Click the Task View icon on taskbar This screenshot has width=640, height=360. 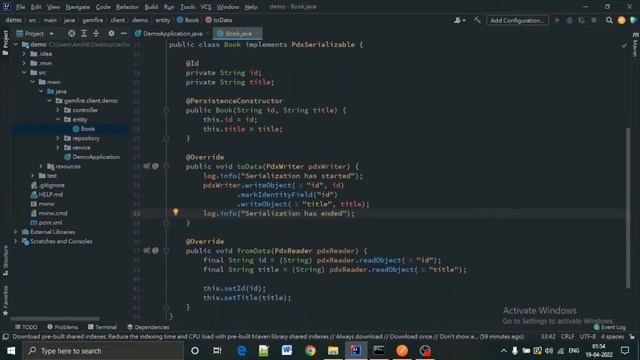pyautogui.click(x=217, y=351)
